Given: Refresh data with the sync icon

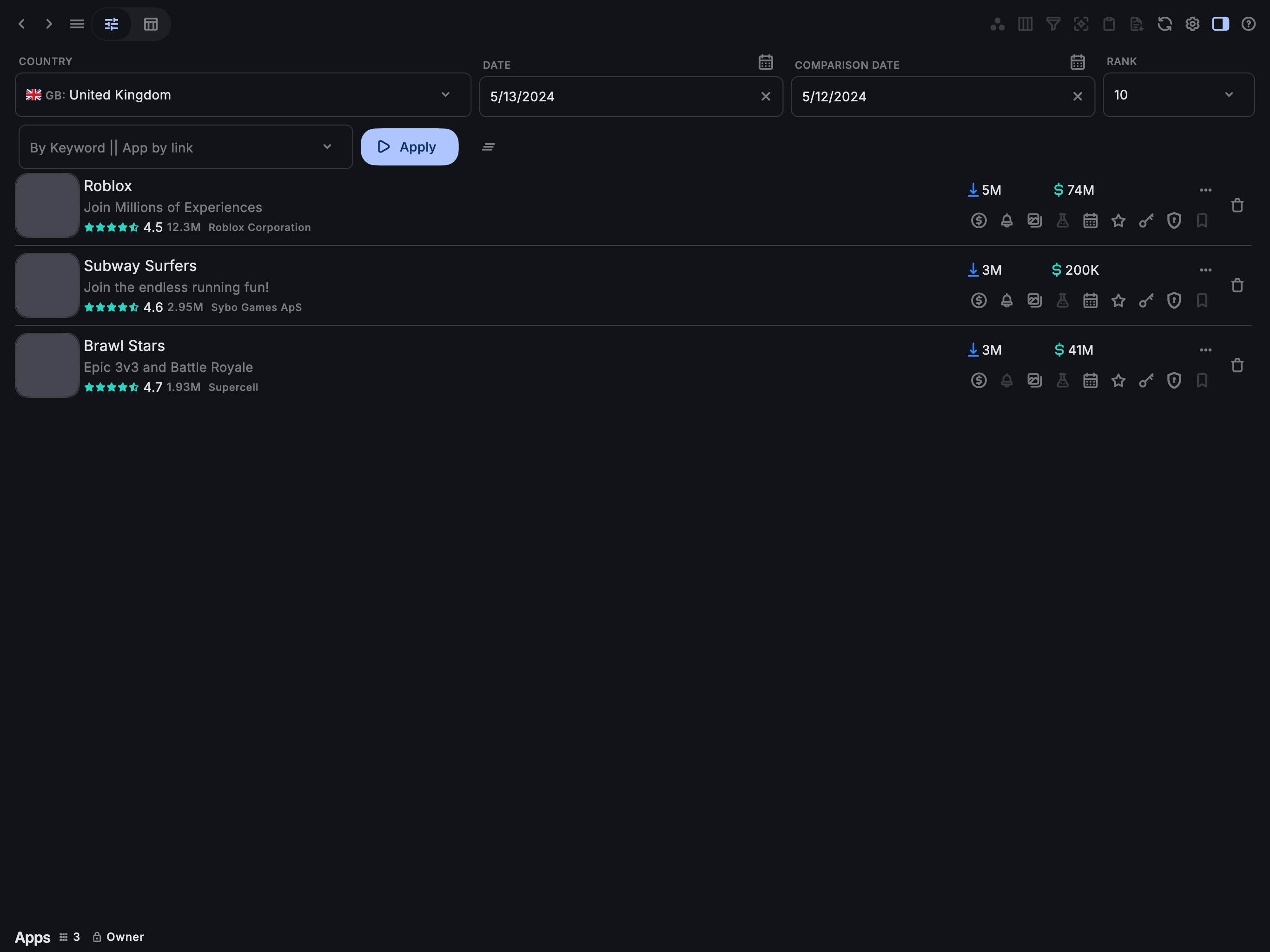Looking at the screenshot, I should tap(1165, 24).
